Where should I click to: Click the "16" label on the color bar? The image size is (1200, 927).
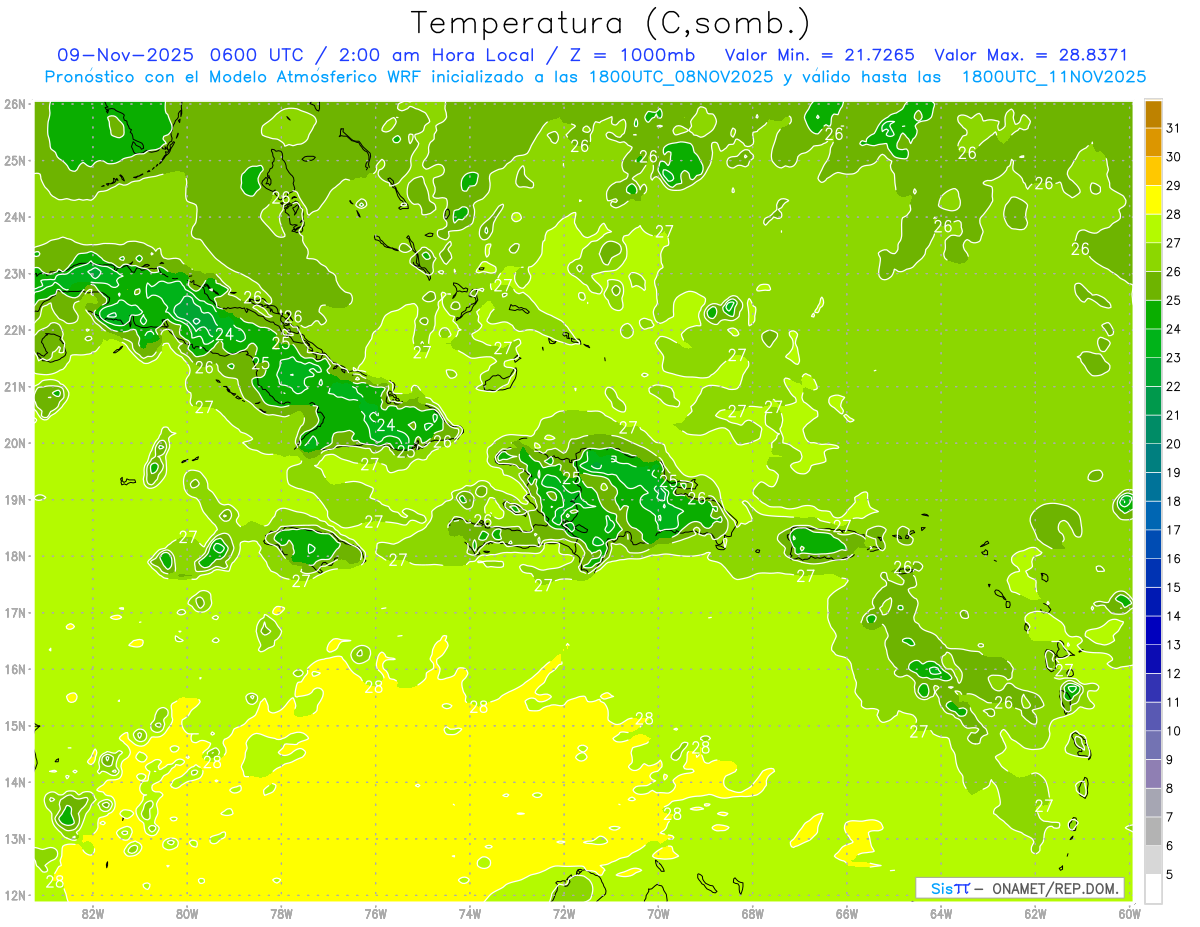tap(1173, 558)
